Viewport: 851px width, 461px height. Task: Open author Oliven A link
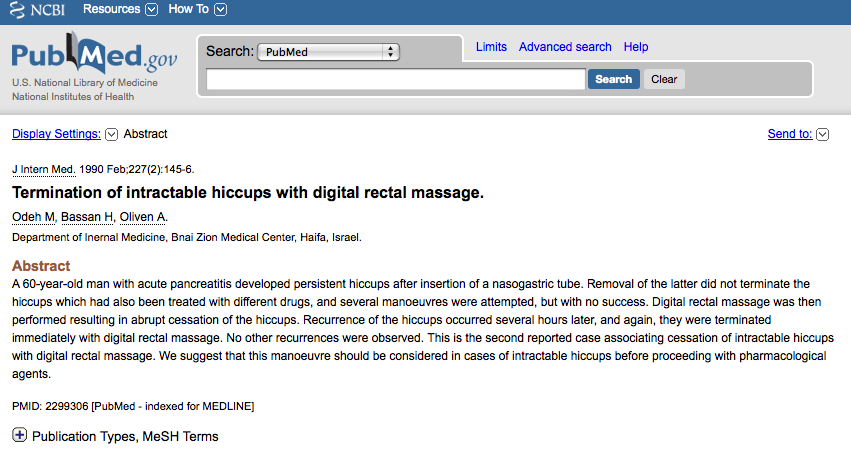pyautogui.click(x=143, y=217)
